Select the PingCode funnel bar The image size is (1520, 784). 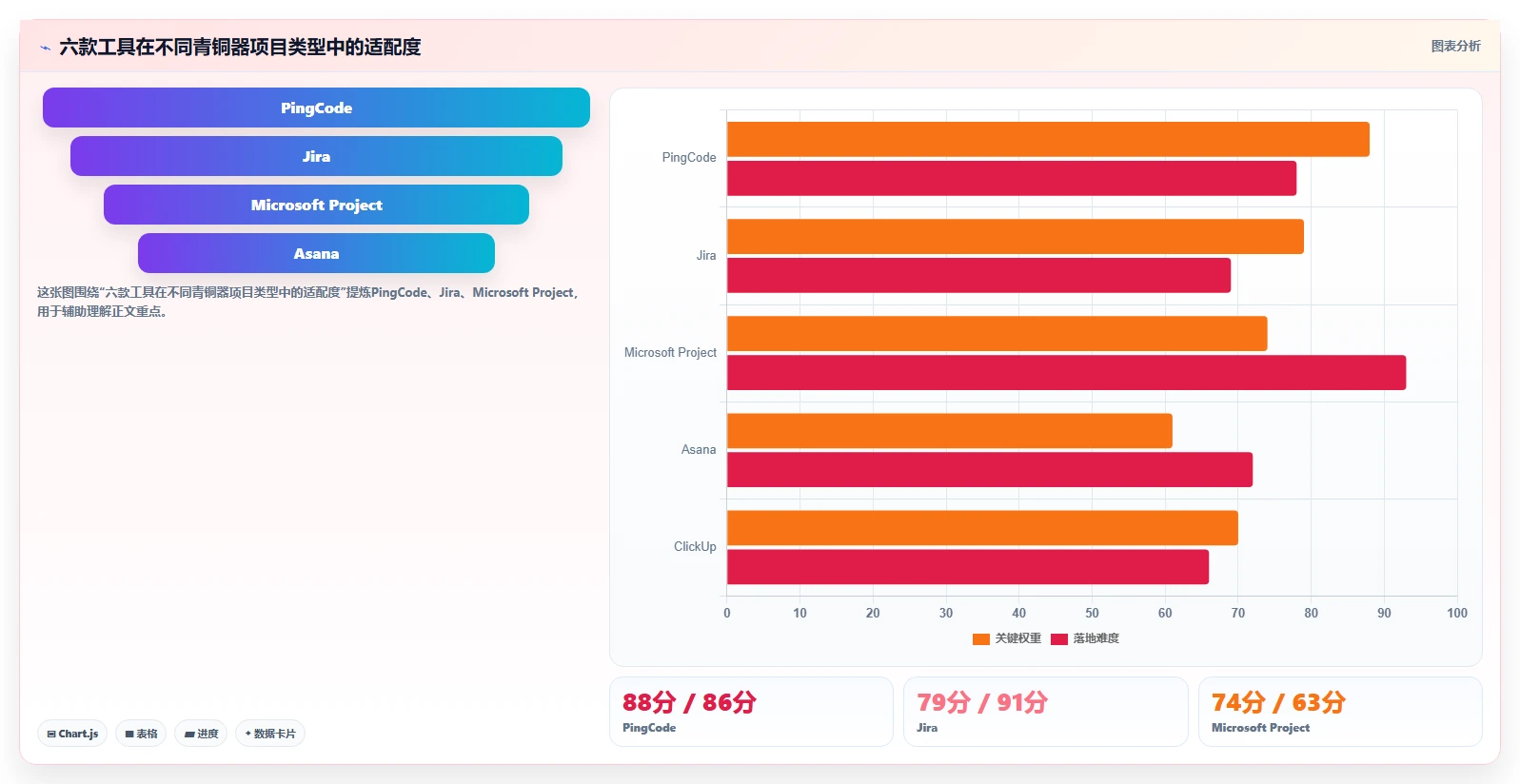coord(316,108)
